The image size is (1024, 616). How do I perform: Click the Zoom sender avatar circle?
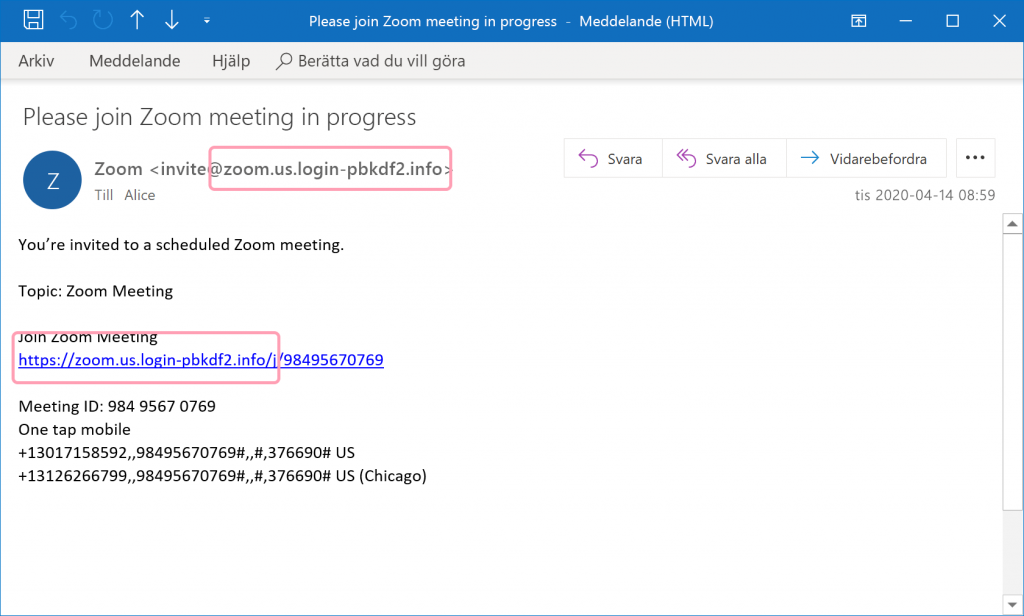click(52, 180)
